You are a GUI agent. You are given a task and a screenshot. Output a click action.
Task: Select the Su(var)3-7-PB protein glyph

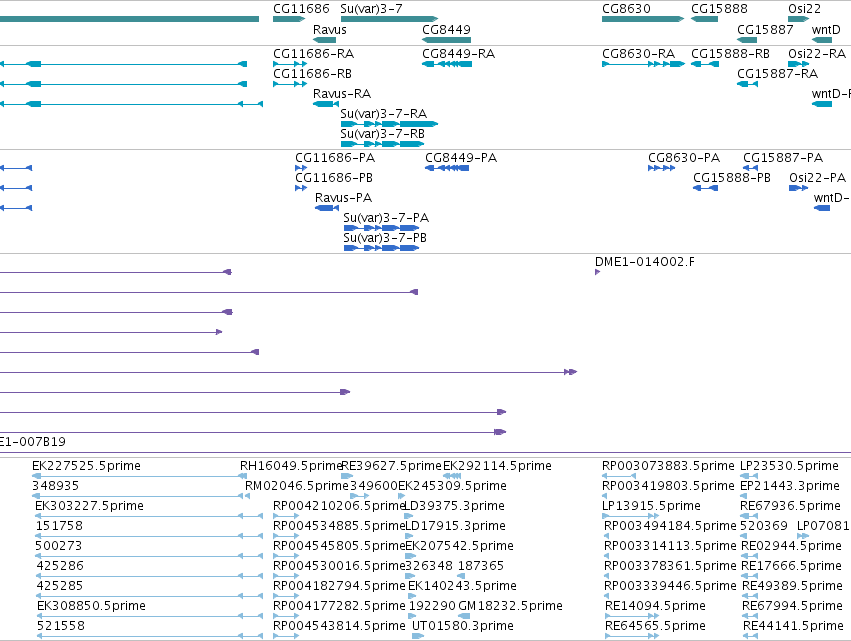(x=382, y=248)
